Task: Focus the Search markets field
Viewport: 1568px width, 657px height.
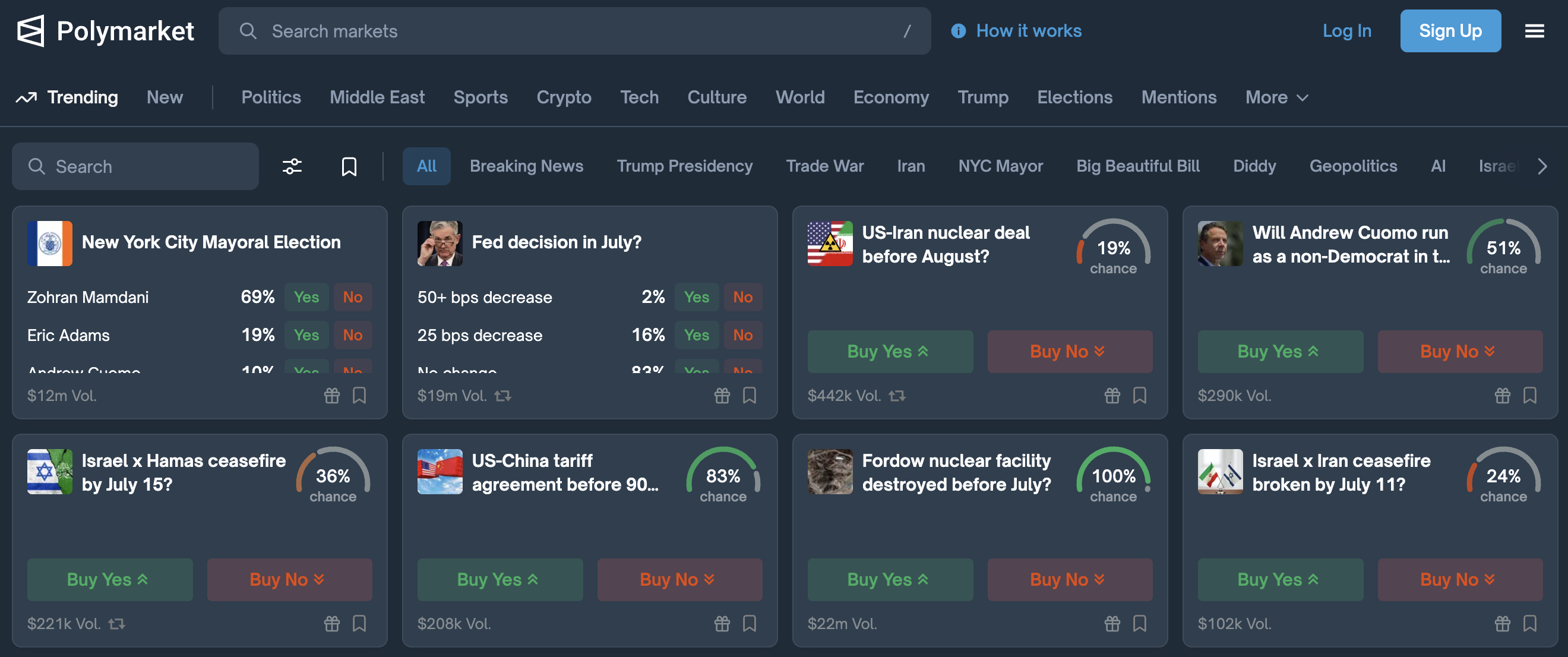Action: click(x=574, y=31)
